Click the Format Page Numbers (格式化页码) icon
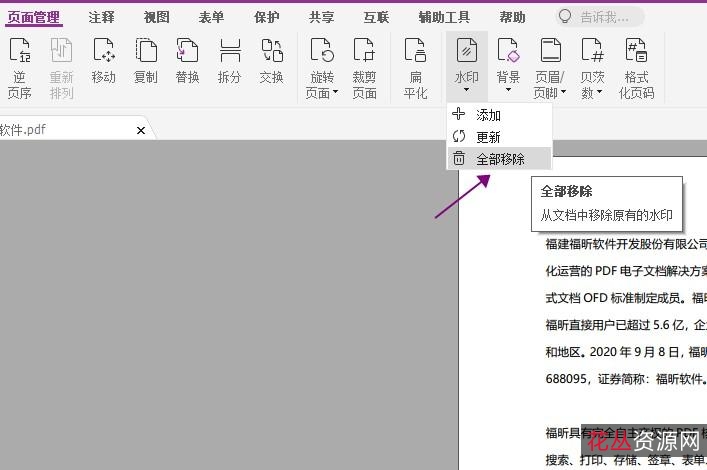 (636, 50)
